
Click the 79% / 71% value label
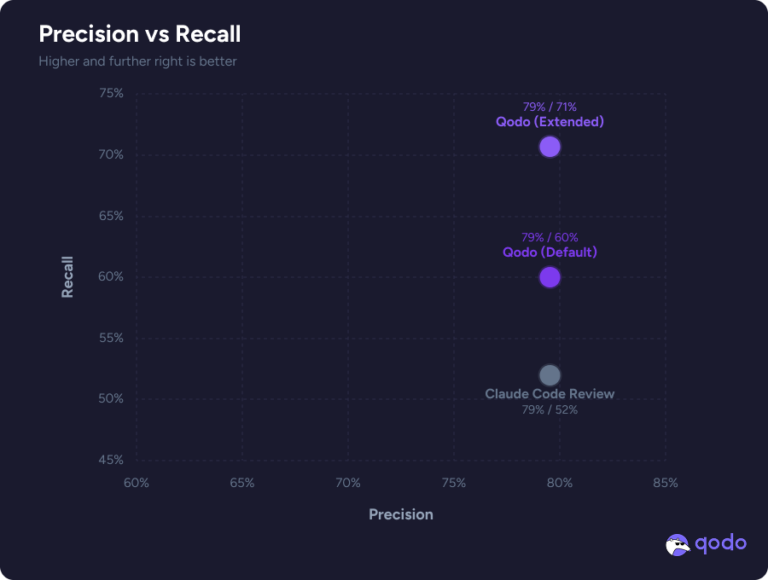(x=550, y=107)
